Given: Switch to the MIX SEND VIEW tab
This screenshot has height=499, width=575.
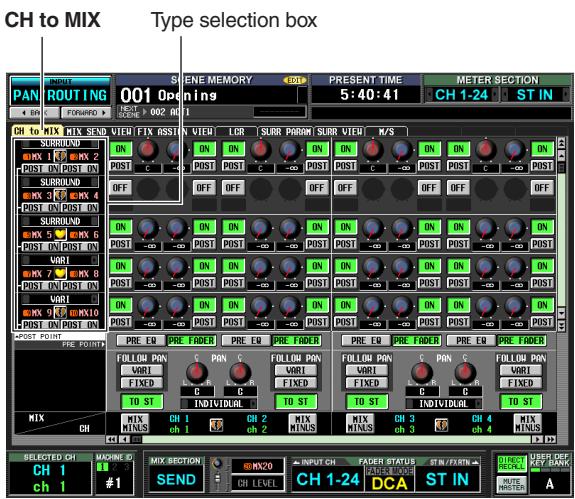Looking at the screenshot, I should tap(99, 132).
